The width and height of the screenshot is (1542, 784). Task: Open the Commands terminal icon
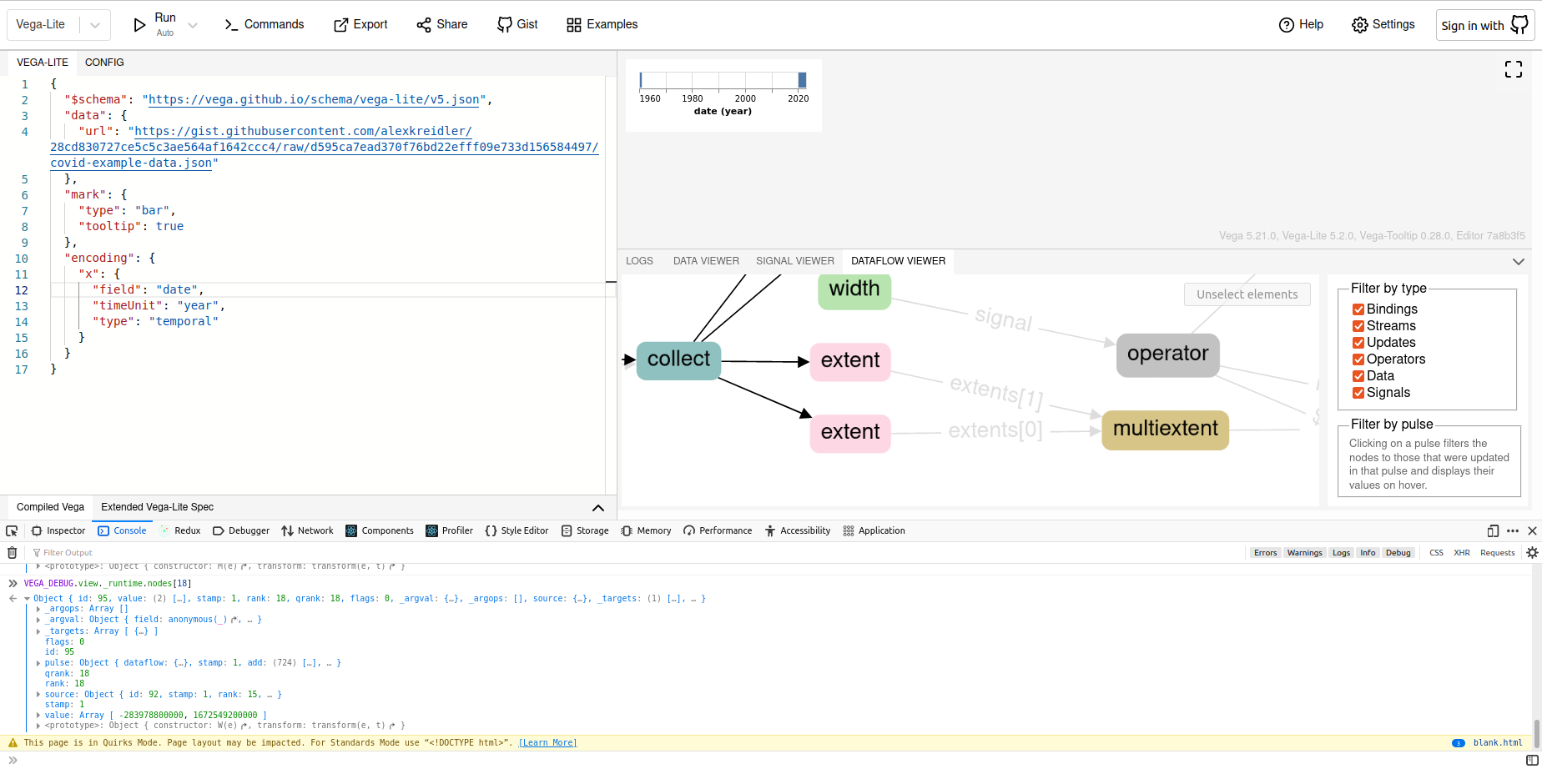pyautogui.click(x=231, y=25)
